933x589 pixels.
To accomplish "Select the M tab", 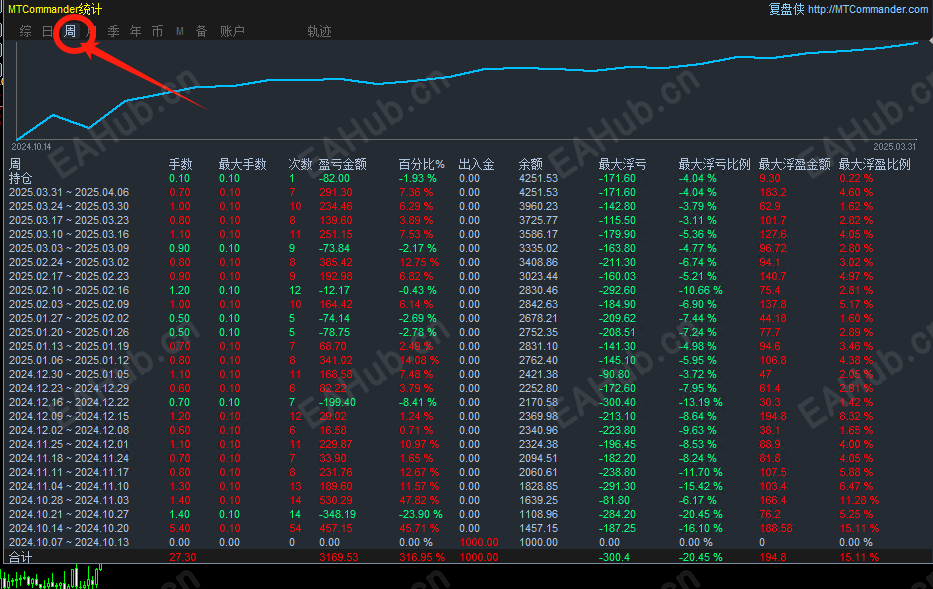I will (180, 31).
